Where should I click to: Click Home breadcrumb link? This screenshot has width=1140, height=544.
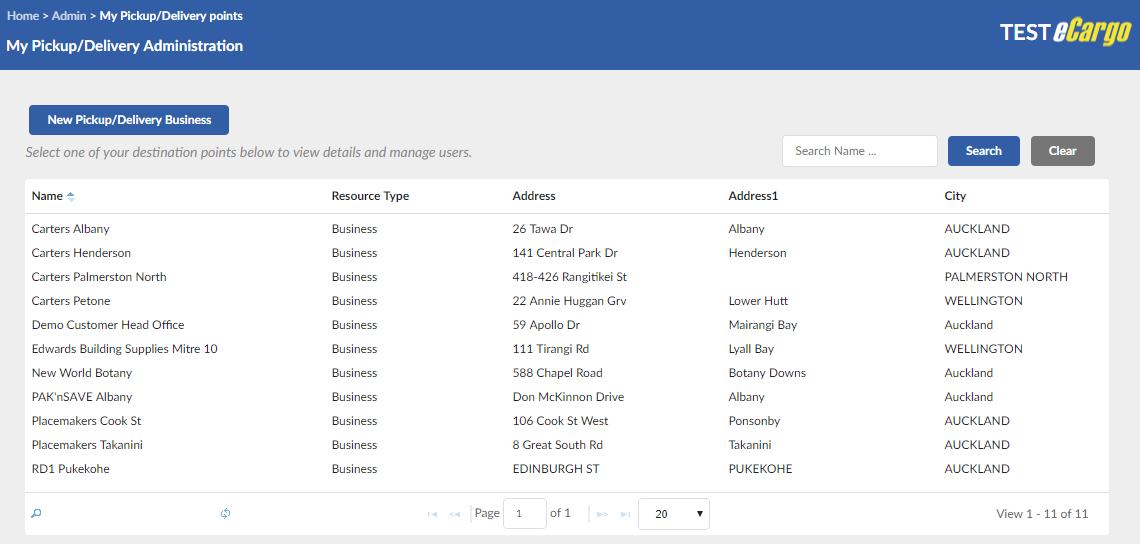click(23, 15)
